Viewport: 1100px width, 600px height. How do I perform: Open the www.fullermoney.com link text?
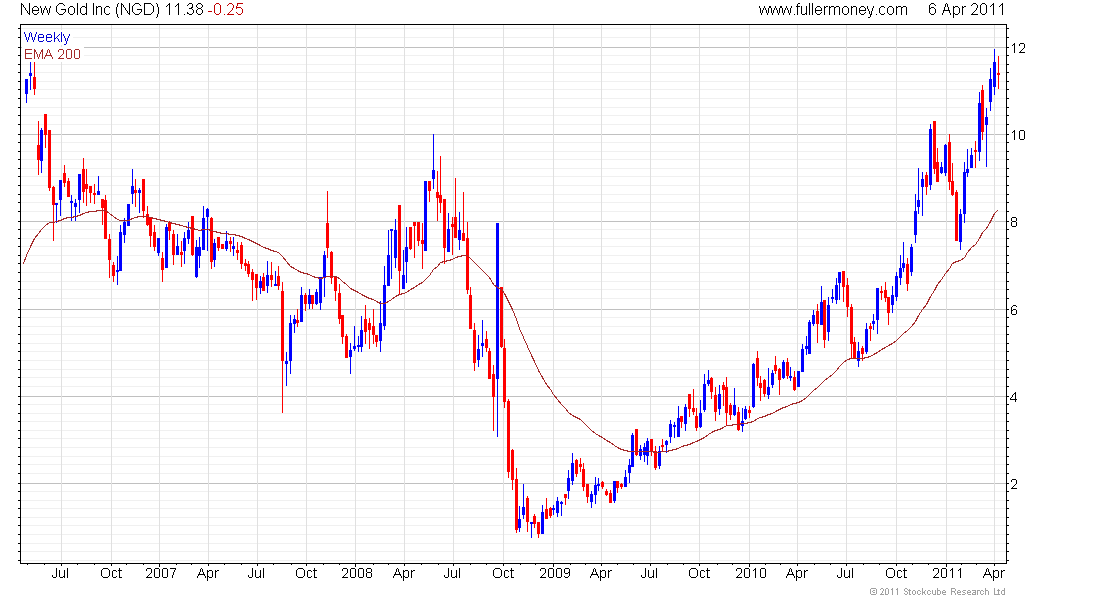point(833,10)
